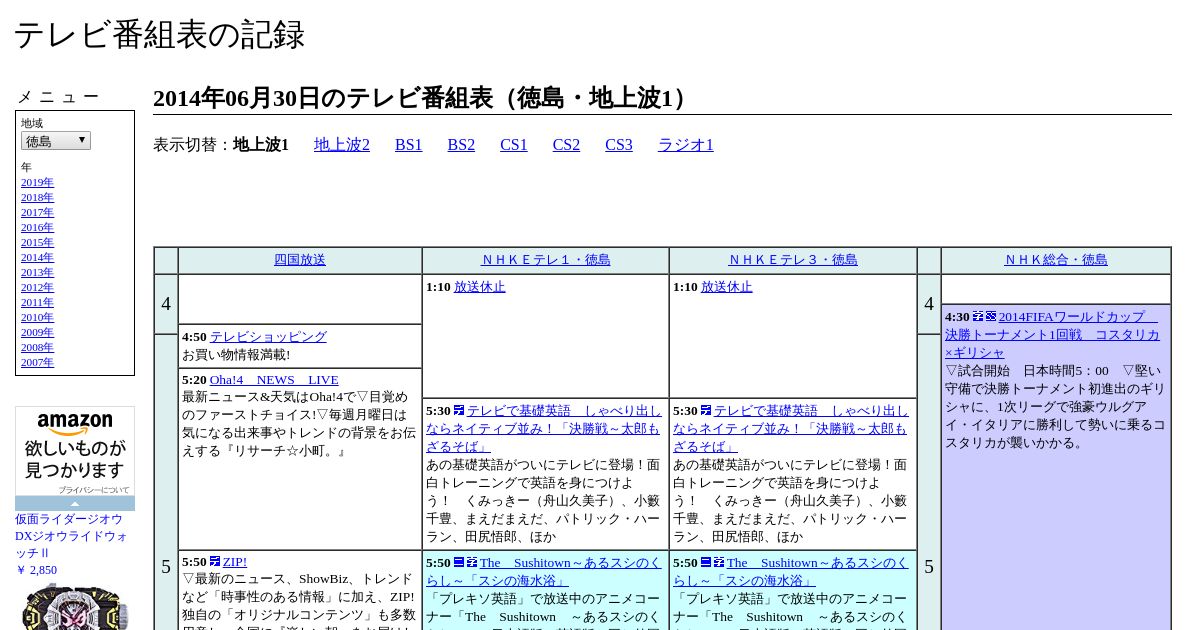
Task: Select 2016年 in the year menu
Action: click(37, 228)
